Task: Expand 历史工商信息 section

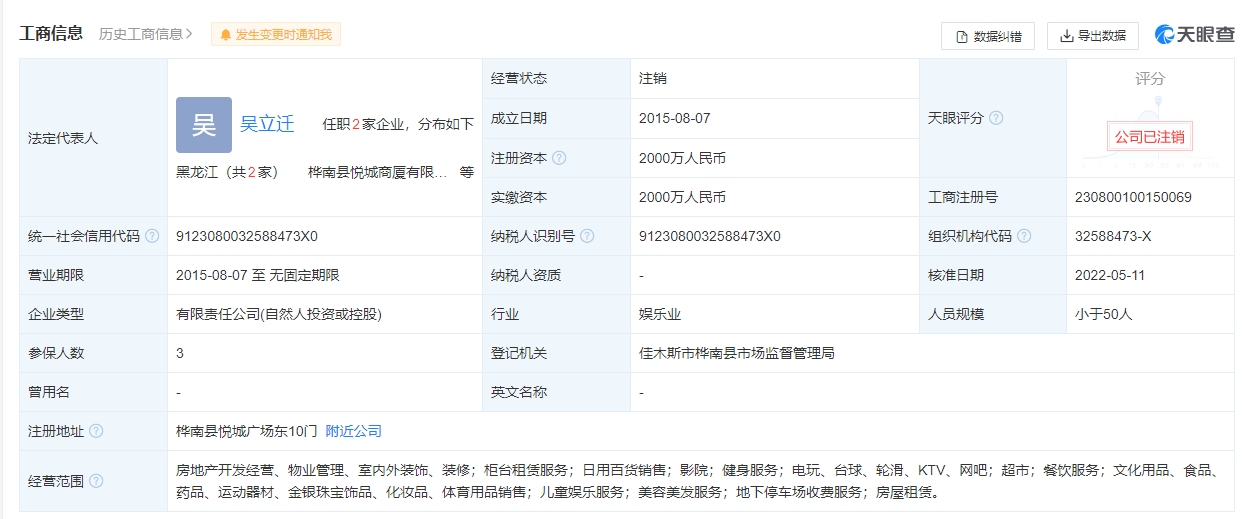Action: coord(145,34)
